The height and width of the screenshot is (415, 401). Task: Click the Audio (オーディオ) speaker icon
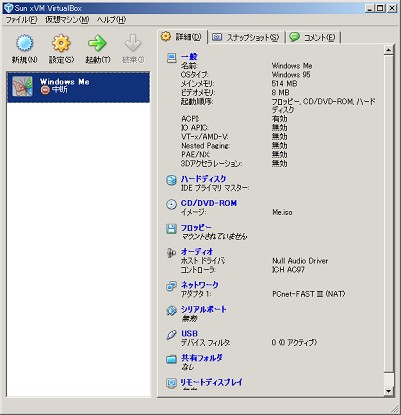click(x=171, y=253)
